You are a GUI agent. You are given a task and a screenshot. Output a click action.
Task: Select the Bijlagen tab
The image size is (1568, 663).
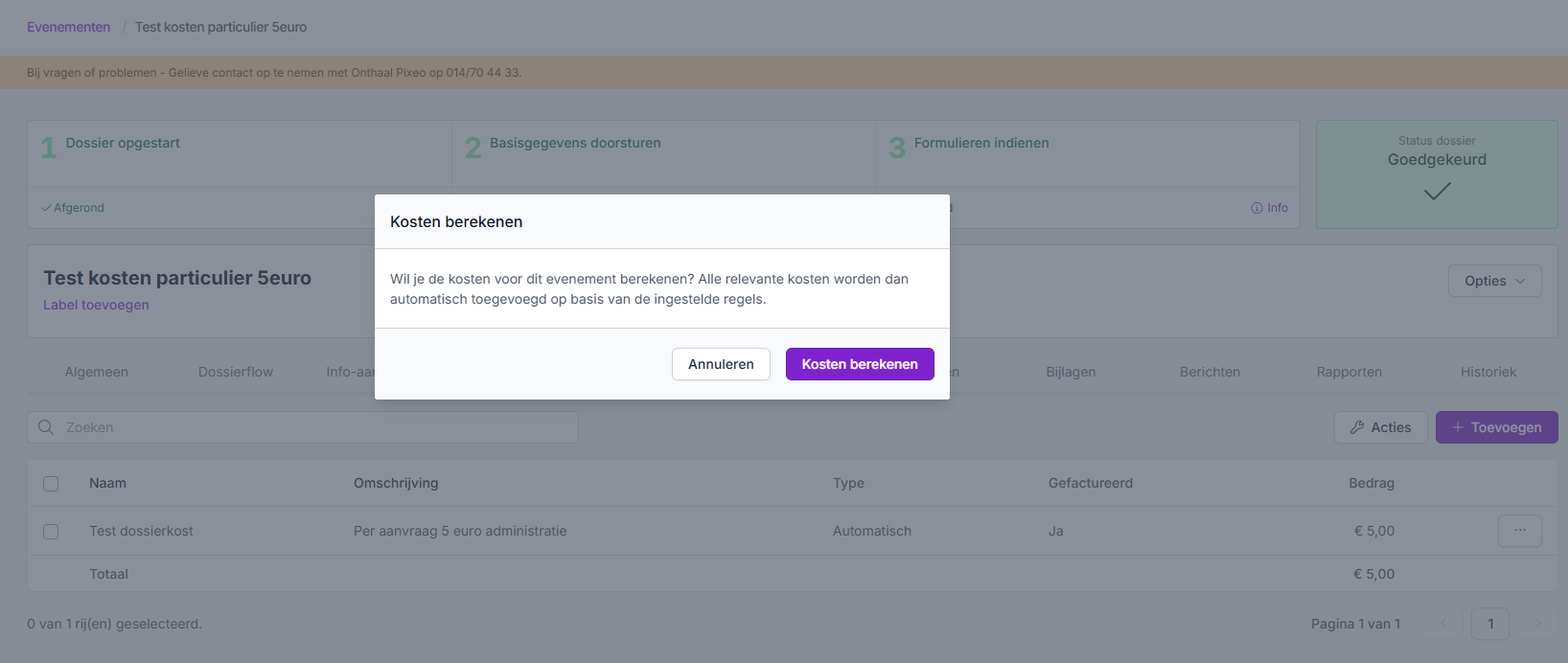pyautogui.click(x=1071, y=372)
